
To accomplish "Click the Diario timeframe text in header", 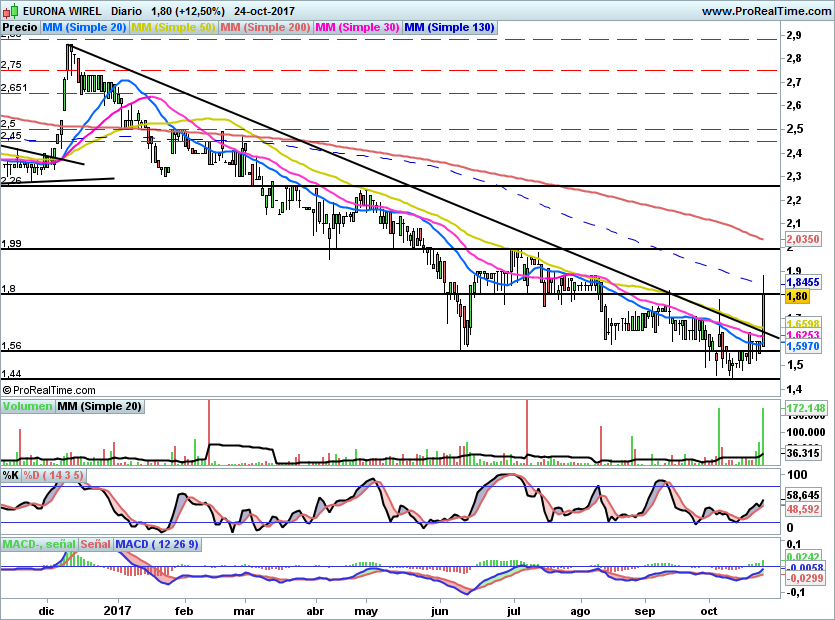I will pyautogui.click(x=126, y=11).
